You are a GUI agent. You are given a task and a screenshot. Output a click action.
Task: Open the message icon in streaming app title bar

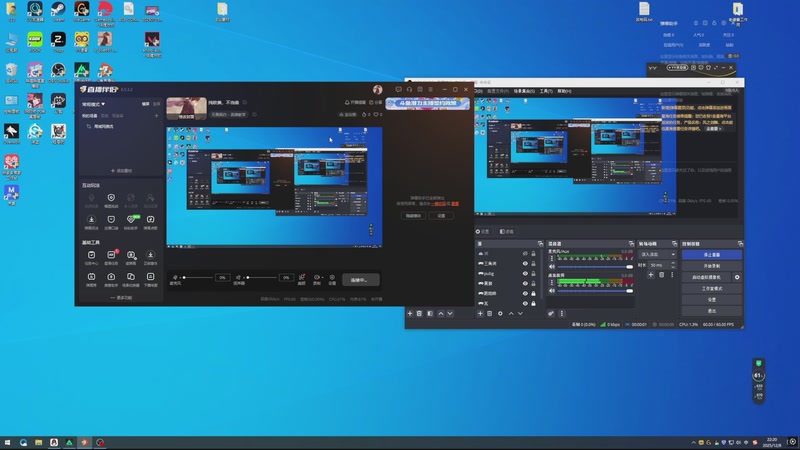coord(398,89)
